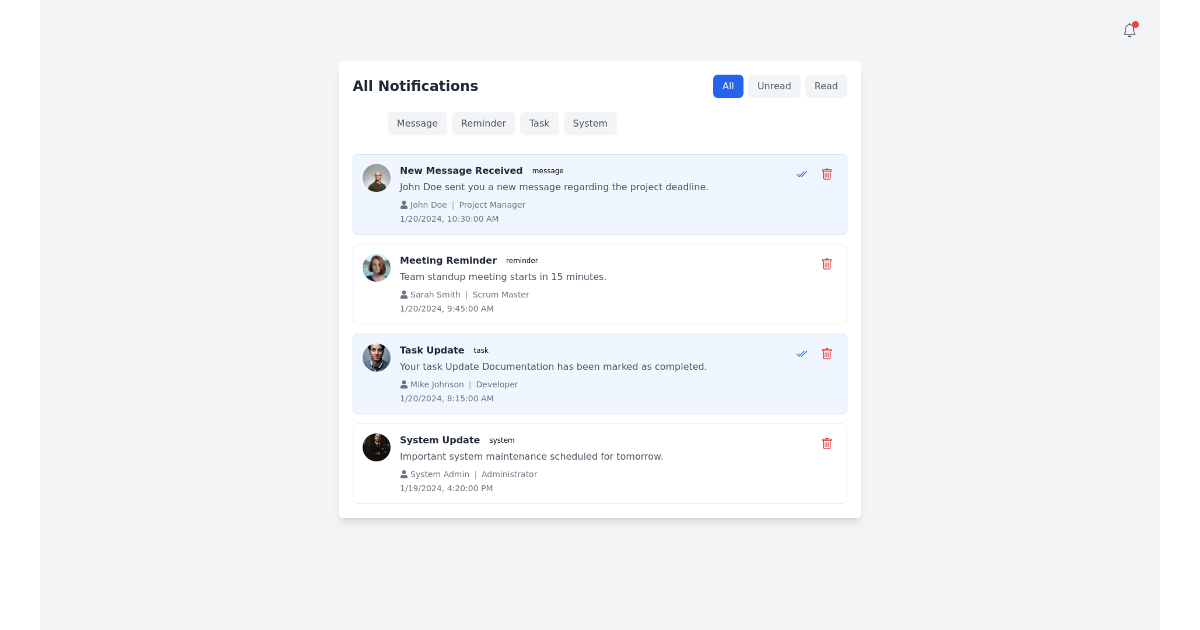The width and height of the screenshot is (1200, 630).
Task: Click Sarah Smith's avatar photo
Action: [x=376, y=267]
